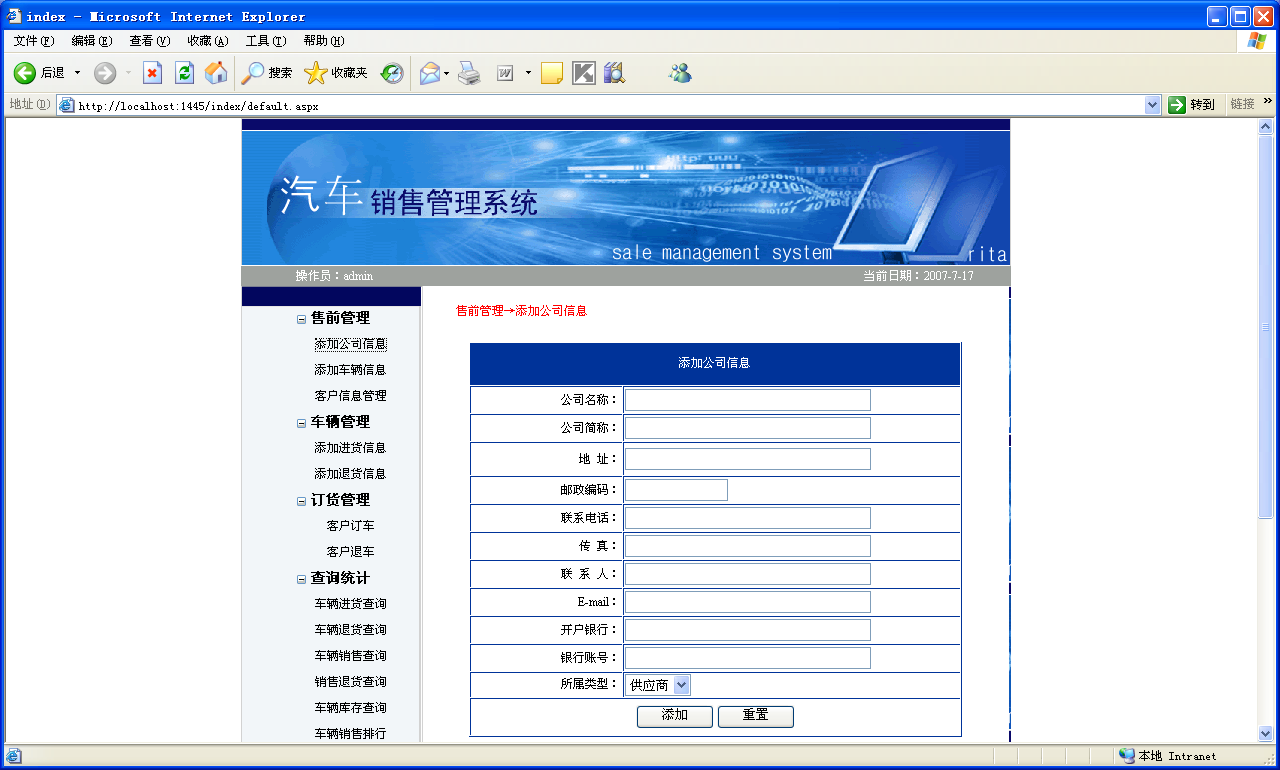Click the 传真 input field
This screenshot has width=1280, height=770.
pyautogui.click(x=748, y=546)
